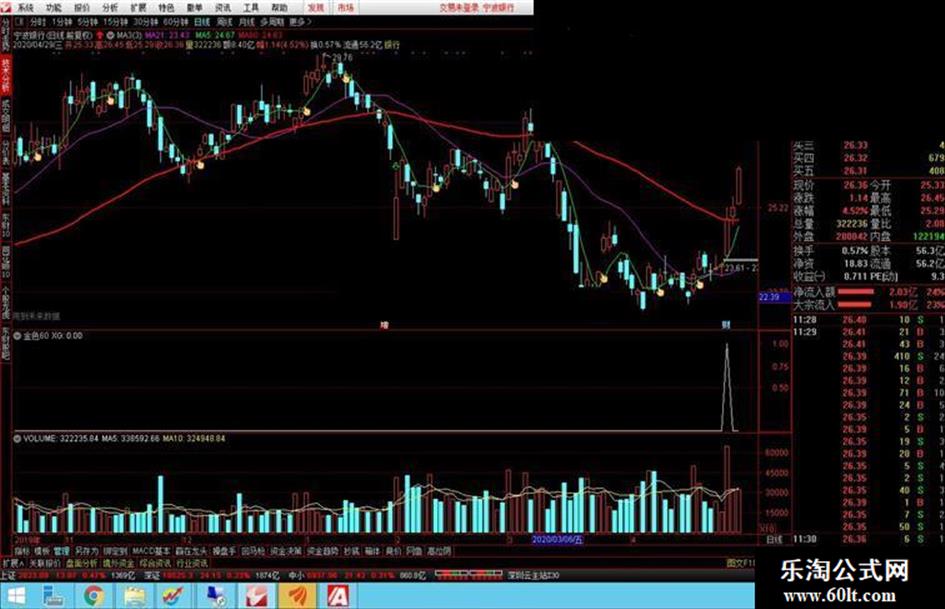The height and width of the screenshot is (609, 945).
Task: Open the 特色 menu
Action: [166, 8]
